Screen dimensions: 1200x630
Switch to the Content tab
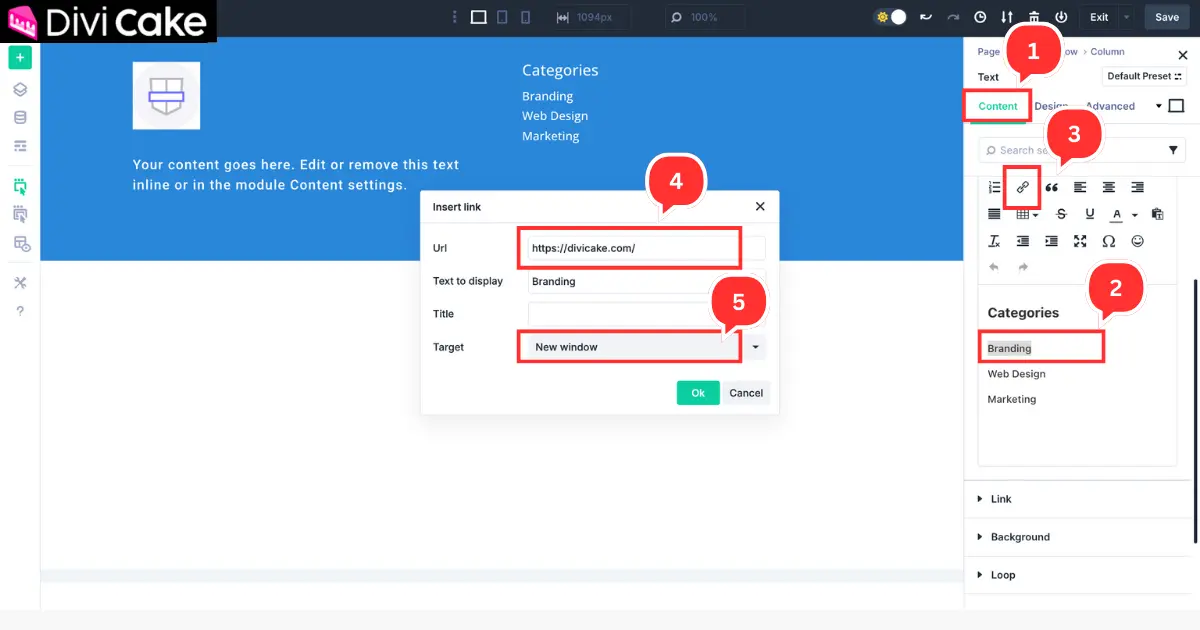(998, 106)
